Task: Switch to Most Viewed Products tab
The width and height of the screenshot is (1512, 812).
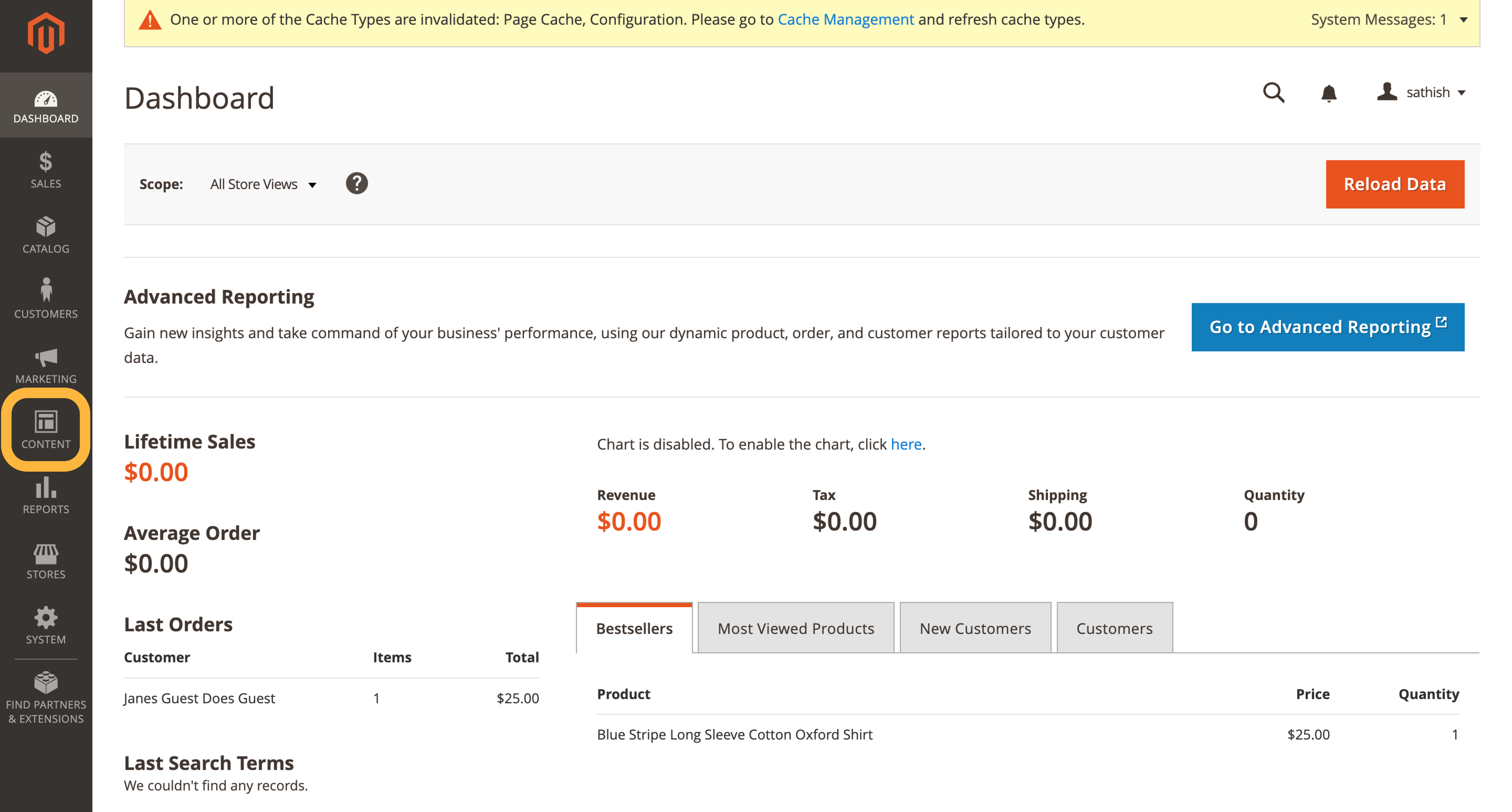Action: (x=795, y=628)
